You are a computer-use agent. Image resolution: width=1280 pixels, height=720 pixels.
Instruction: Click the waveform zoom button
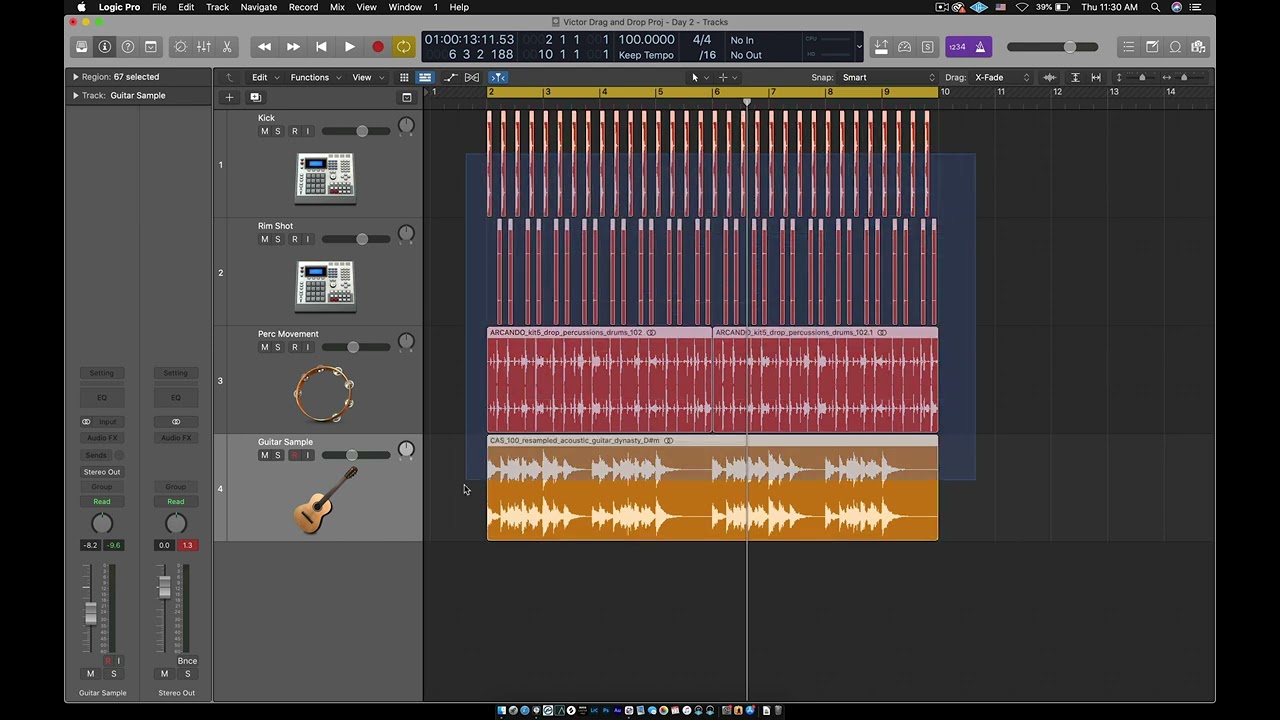[x=1050, y=77]
